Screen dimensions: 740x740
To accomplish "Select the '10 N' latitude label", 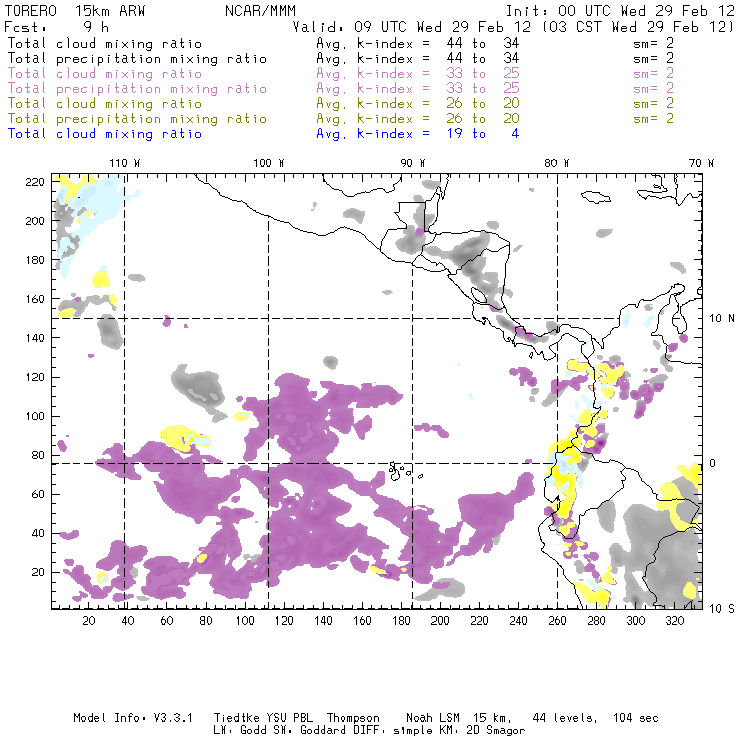I will coord(722,319).
